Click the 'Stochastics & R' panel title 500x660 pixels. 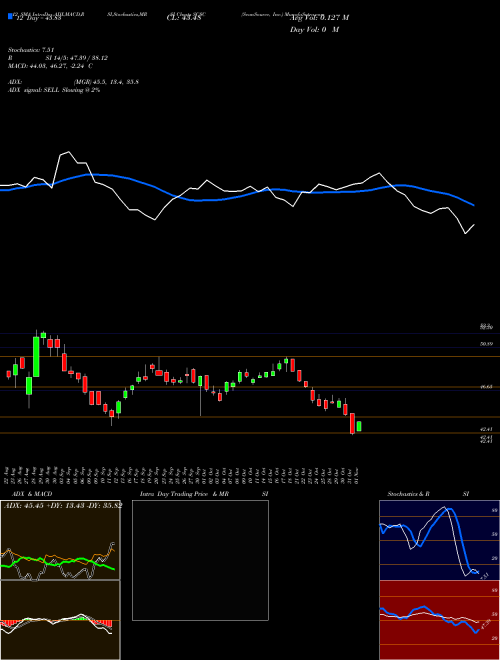pos(409,494)
